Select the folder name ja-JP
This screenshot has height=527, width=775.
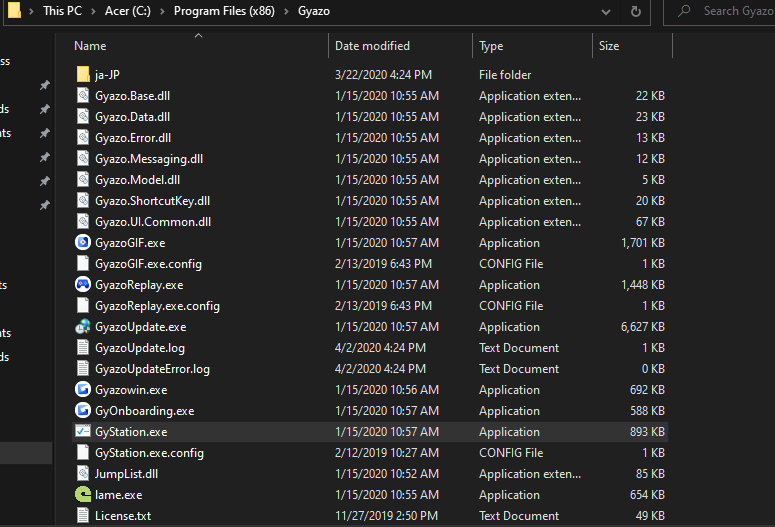[107, 75]
